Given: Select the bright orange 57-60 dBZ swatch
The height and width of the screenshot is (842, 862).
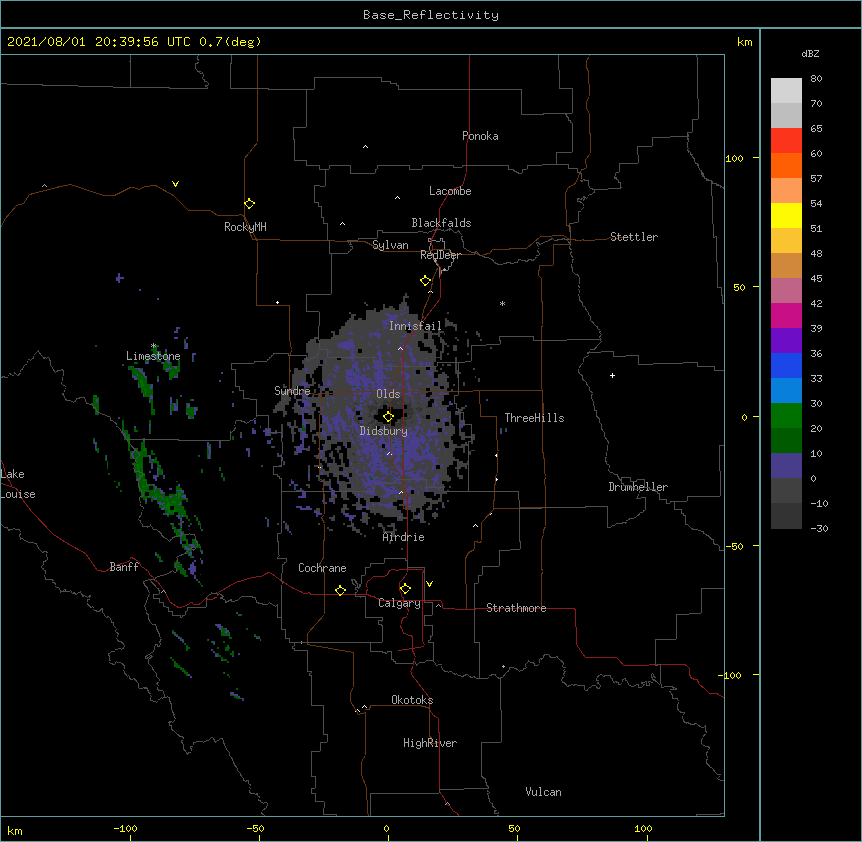Looking at the screenshot, I should coord(786,165).
